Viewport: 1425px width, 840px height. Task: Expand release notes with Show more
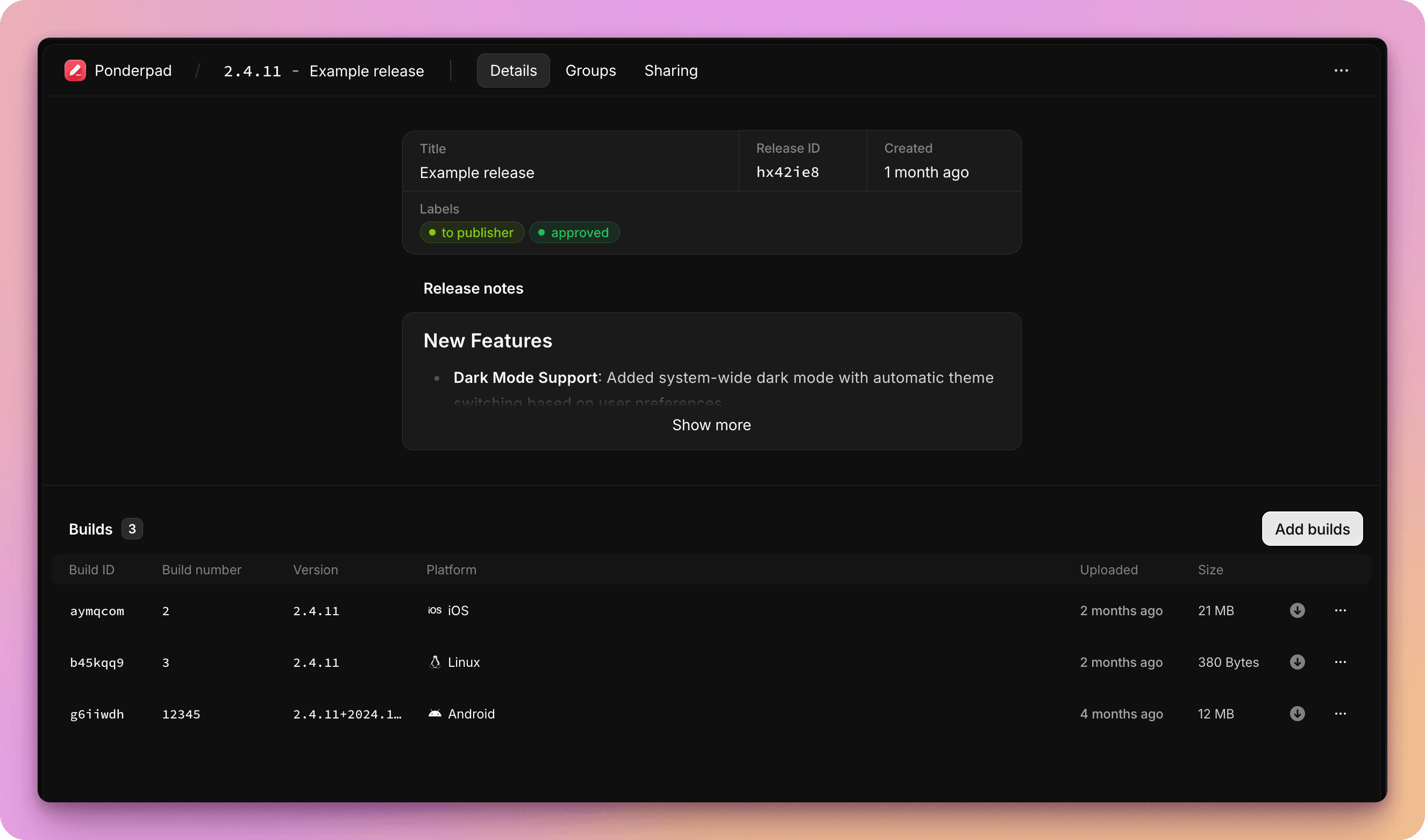point(711,425)
